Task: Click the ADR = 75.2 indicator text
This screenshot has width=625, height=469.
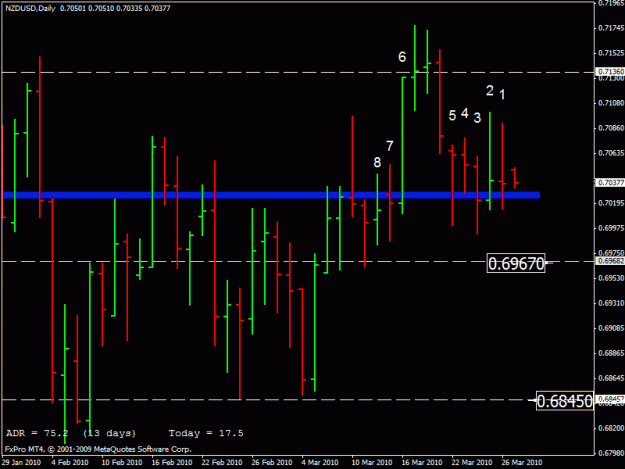Action: pyautogui.click(x=37, y=433)
